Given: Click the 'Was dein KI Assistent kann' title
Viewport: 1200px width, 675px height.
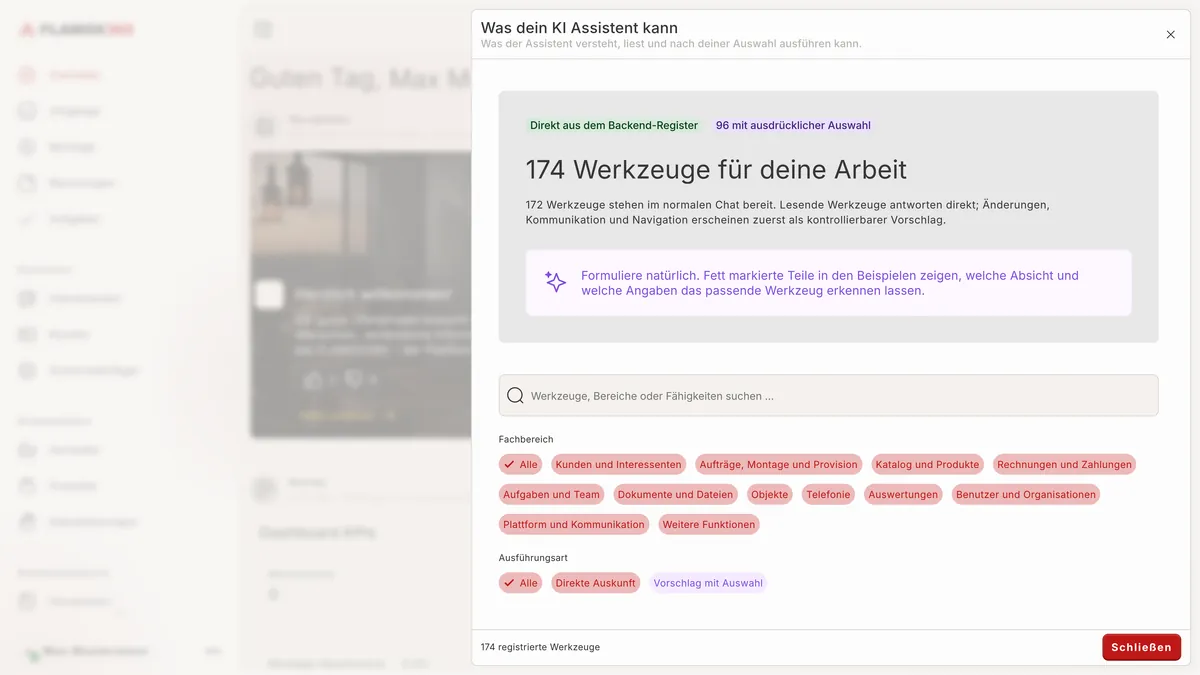Looking at the screenshot, I should tap(579, 28).
